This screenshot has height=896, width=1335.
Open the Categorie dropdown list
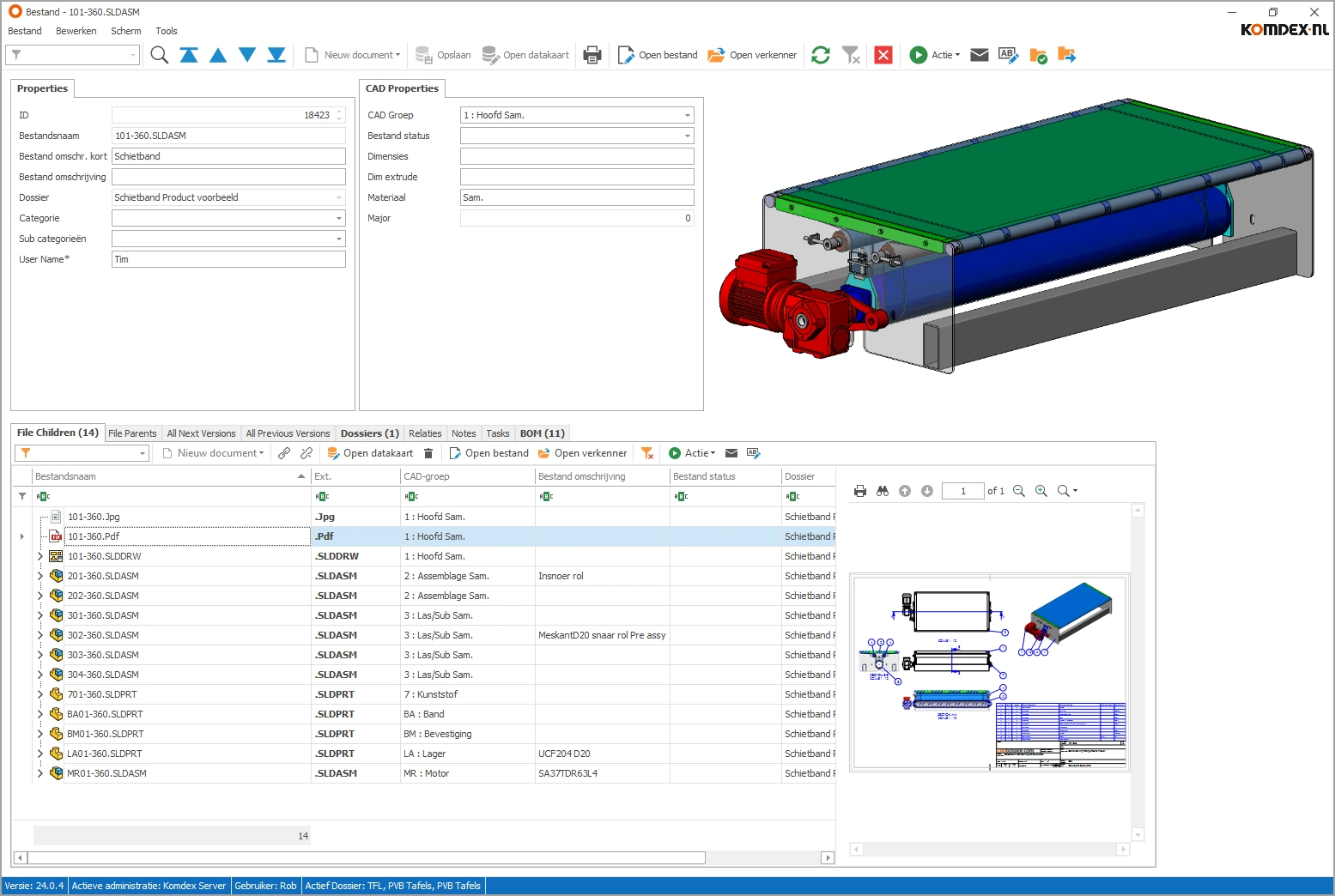tap(338, 218)
